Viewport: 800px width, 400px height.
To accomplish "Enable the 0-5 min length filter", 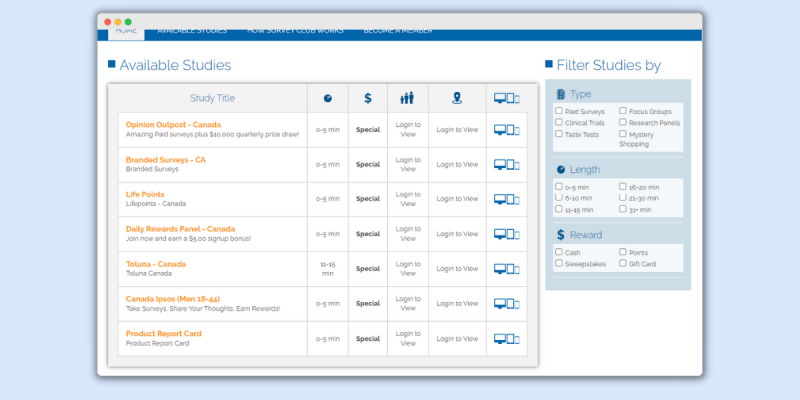I will [x=559, y=187].
